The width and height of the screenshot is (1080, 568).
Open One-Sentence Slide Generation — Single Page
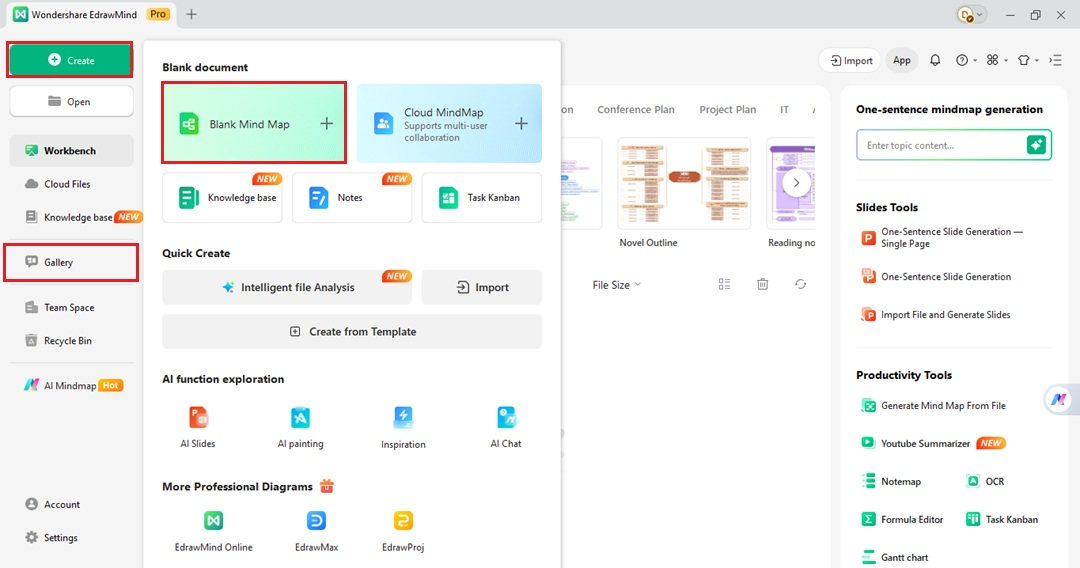942,238
